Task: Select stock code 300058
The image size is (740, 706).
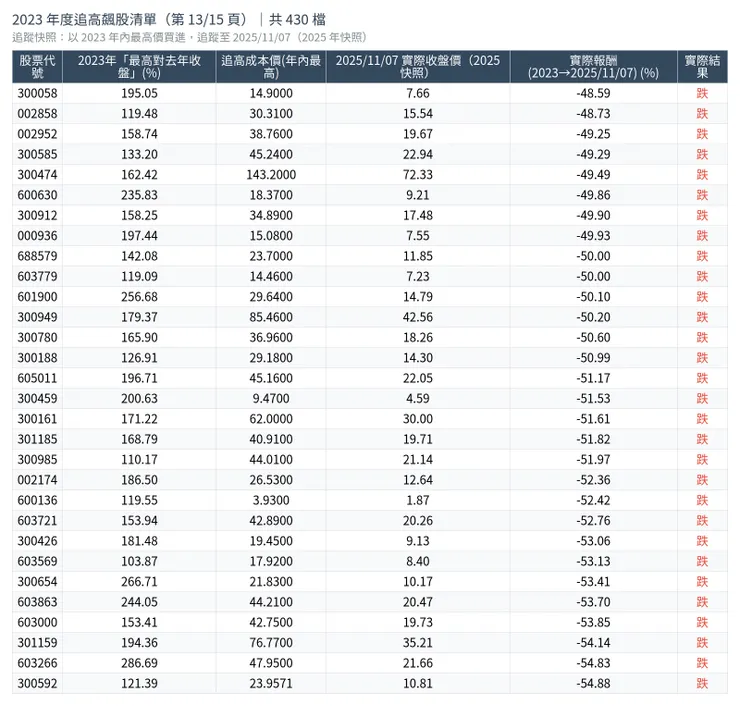Action: click(x=37, y=93)
